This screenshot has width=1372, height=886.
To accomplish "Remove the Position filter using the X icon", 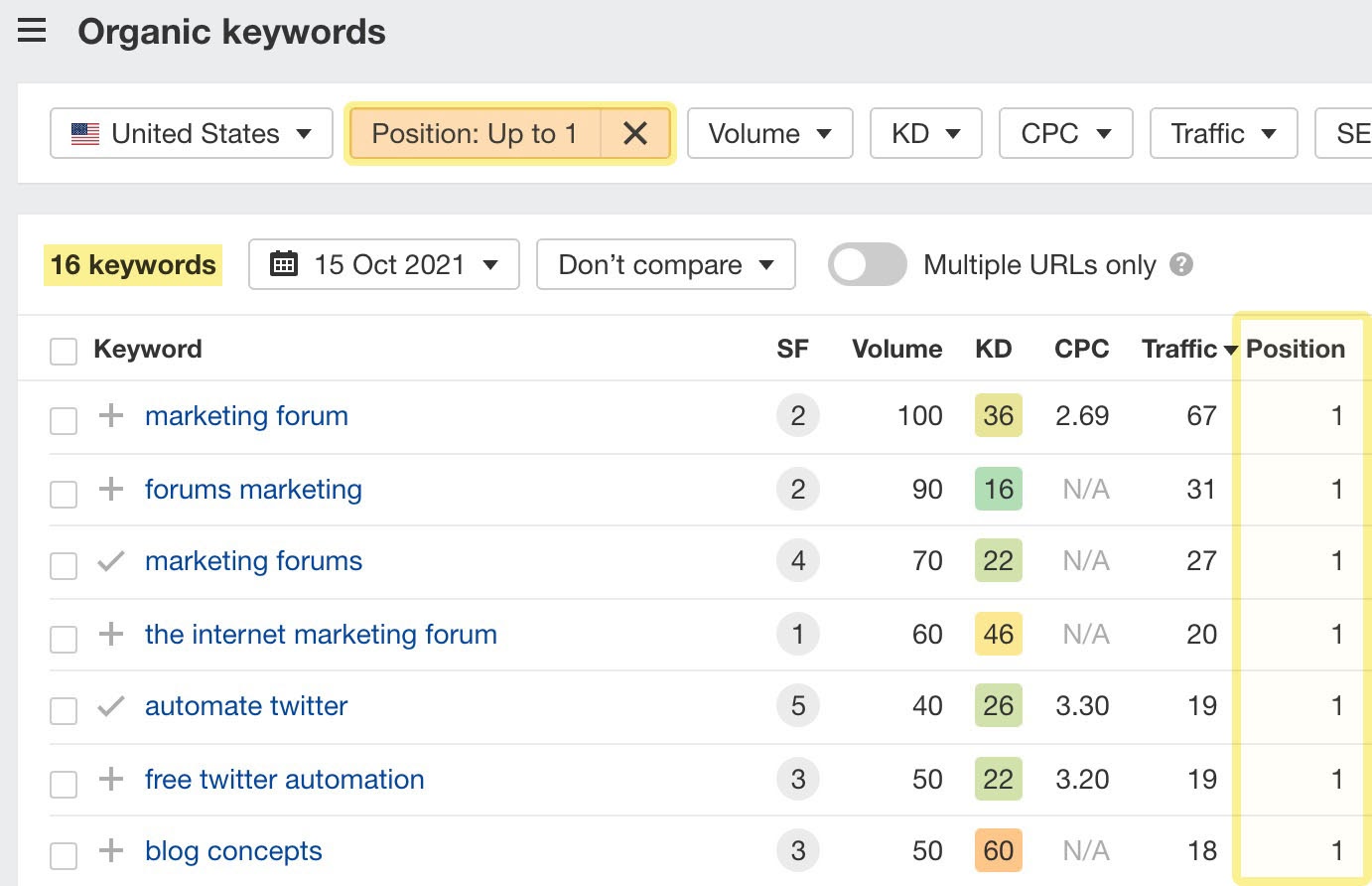I will [x=635, y=133].
